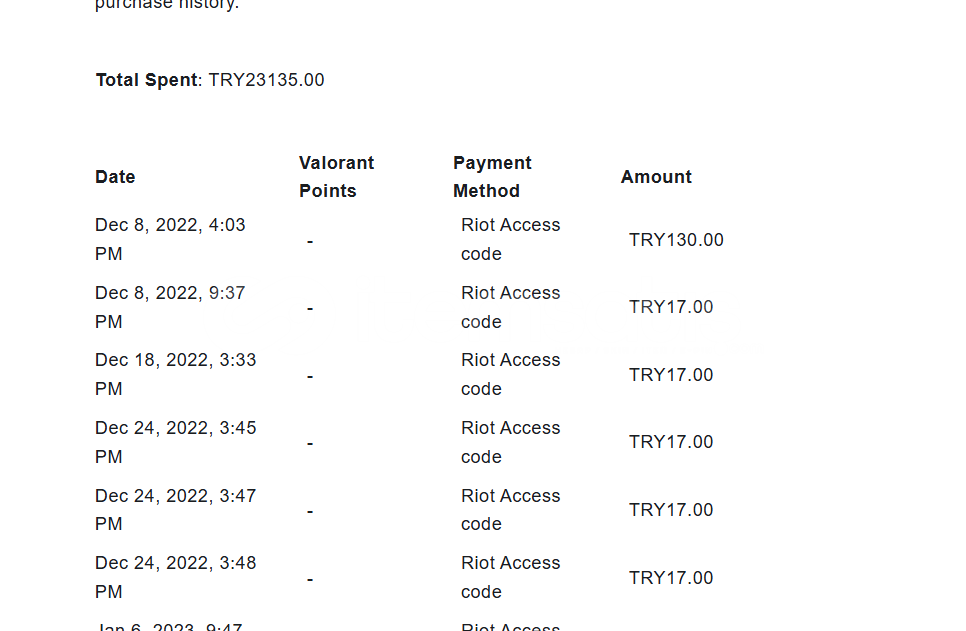The image size is (966, 631).
Task: Select the amount for Dec 18, 3:33 PM purchase
Action: [671, 375]
